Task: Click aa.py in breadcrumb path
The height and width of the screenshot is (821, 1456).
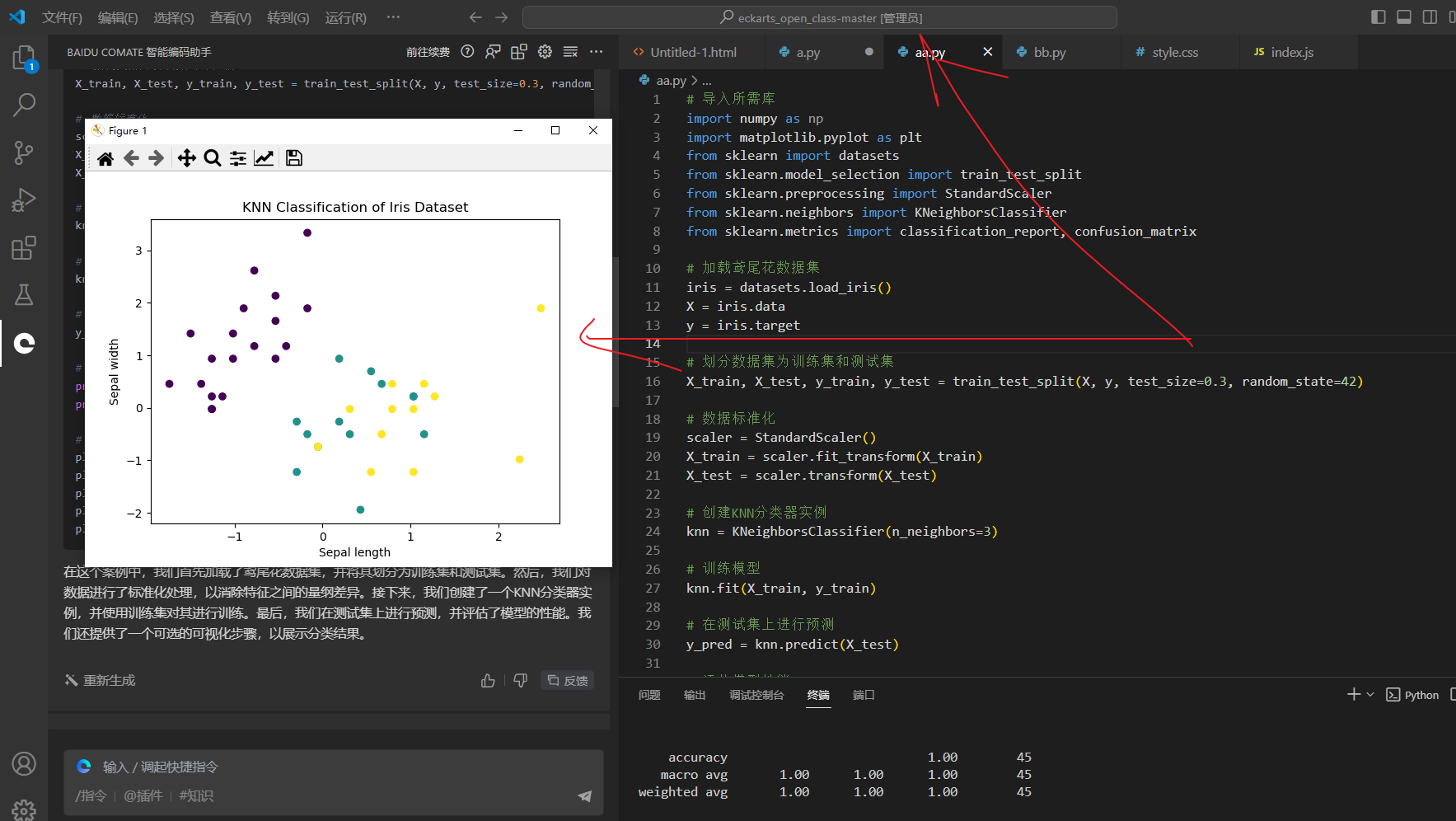Action: (x=671, y=81)
